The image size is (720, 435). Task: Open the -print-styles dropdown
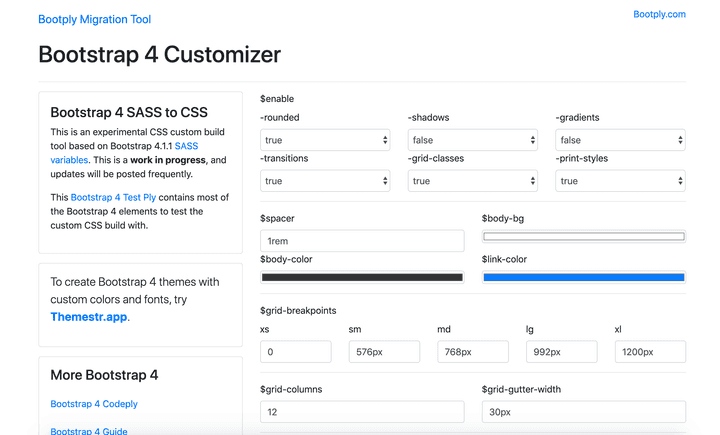620,181
